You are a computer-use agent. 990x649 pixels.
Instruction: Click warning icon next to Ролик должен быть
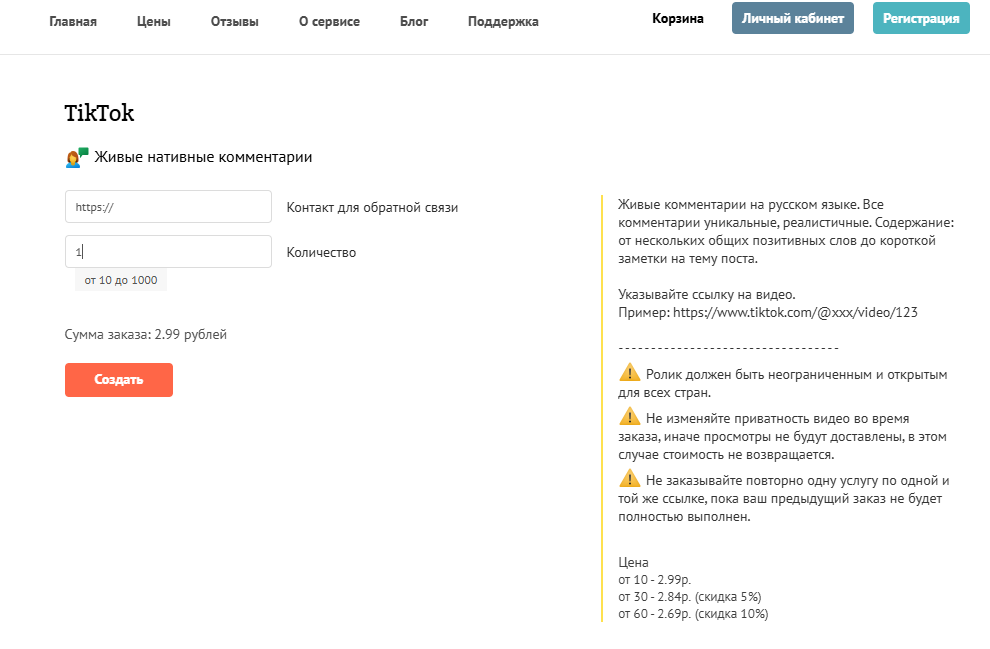(x=629, y=372)
